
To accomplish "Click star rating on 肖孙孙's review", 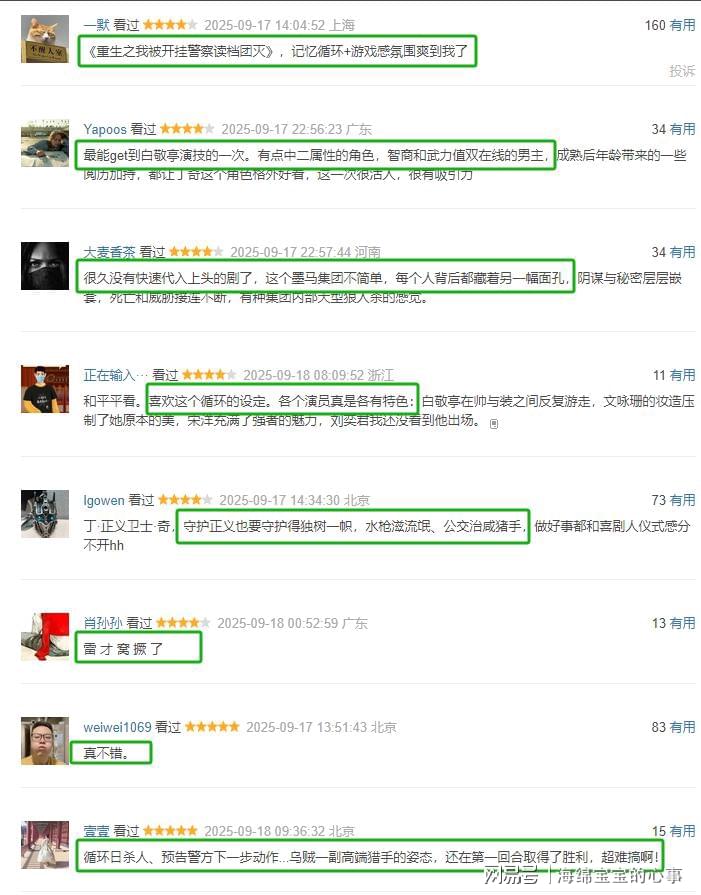I will click(x=183, y=623).
